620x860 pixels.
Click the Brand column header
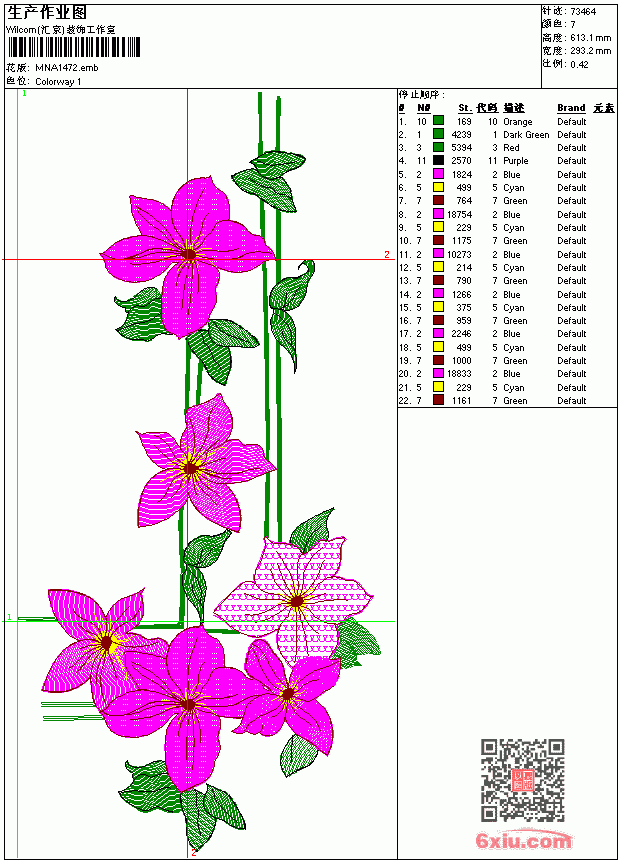click(571, 108)
